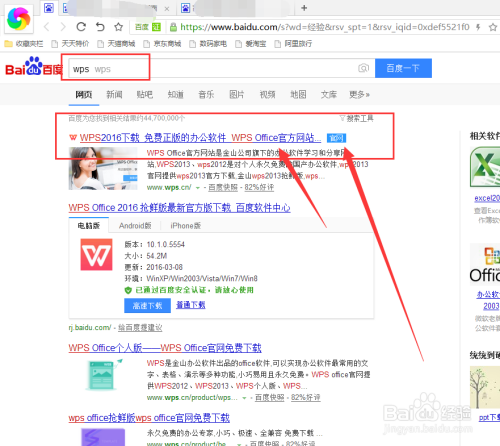Click the bookmark star at address bar end

pyautogui.click(x=493, y=27)
